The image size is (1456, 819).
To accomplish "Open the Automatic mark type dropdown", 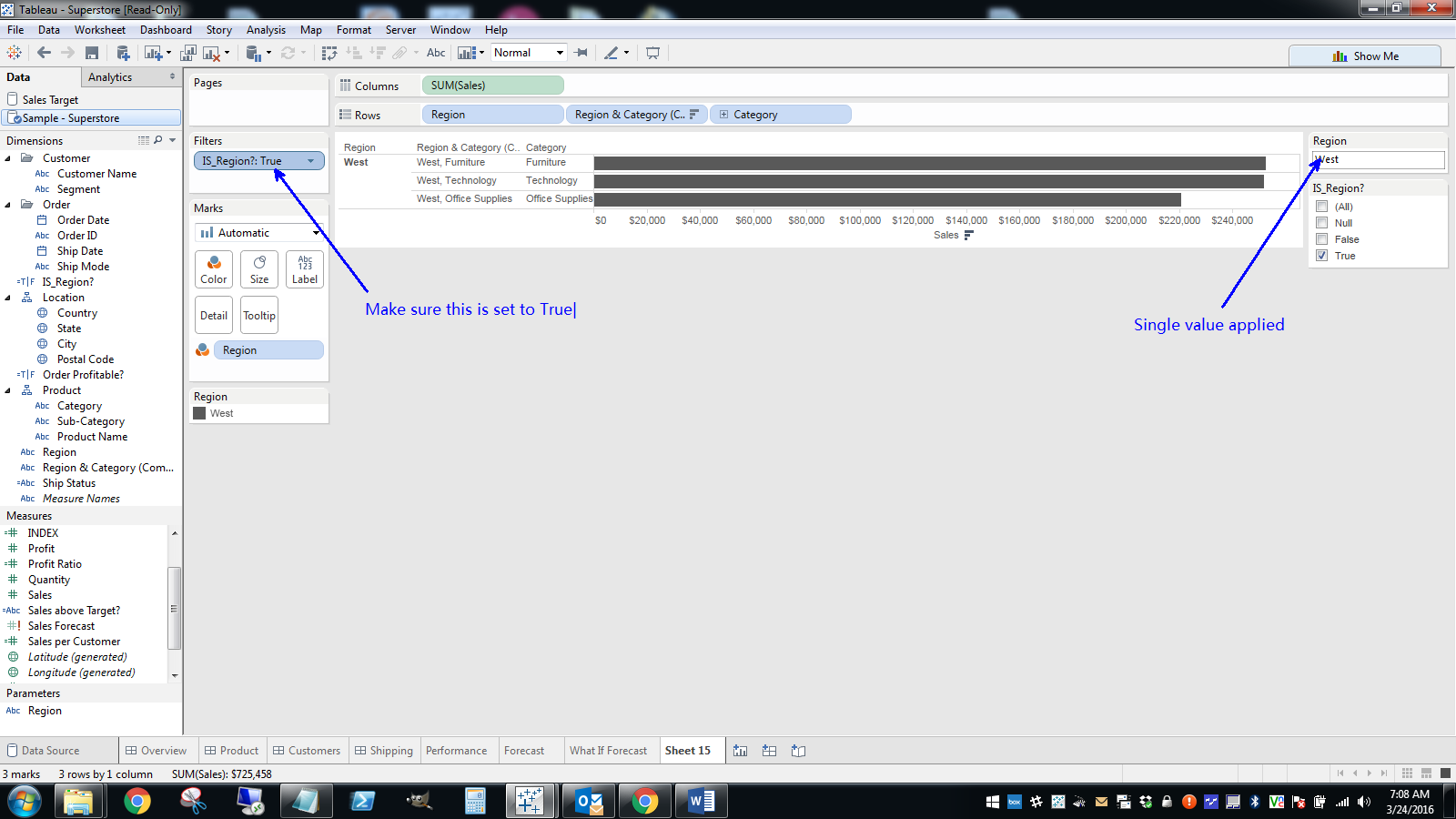I will (315, 232).
